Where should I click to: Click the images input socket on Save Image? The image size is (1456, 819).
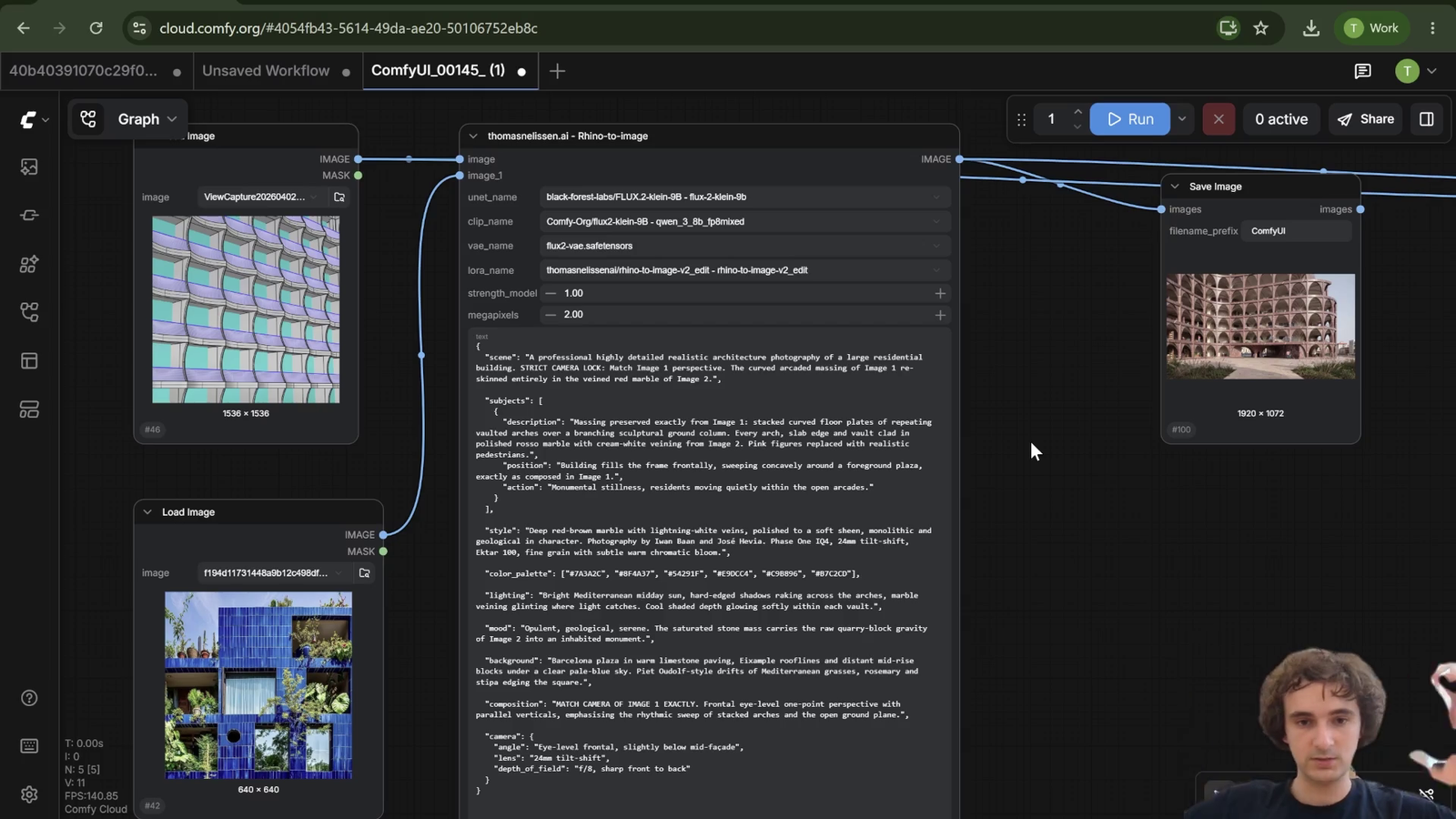tap(1161, 209)
